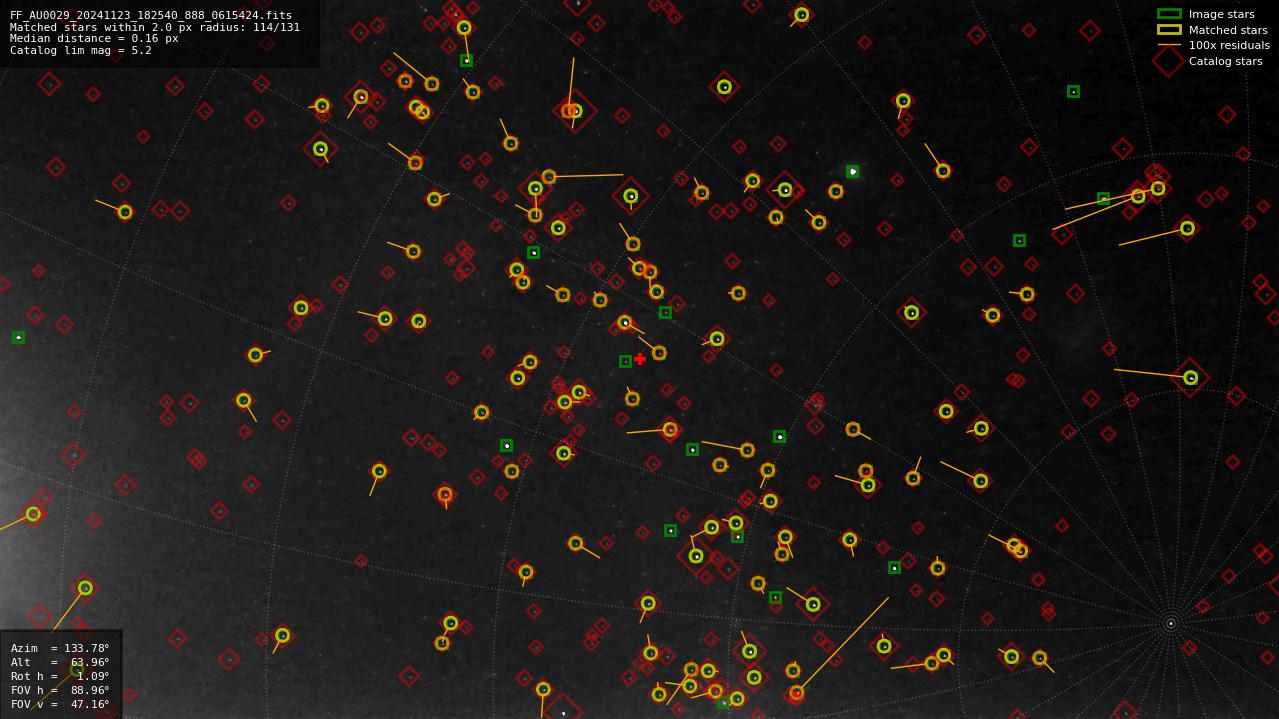Image resolution: width=1279 pixels, height=719 pixels.
Task: Click the pole point where grid lines converge
Action: tap(1171, 623)
